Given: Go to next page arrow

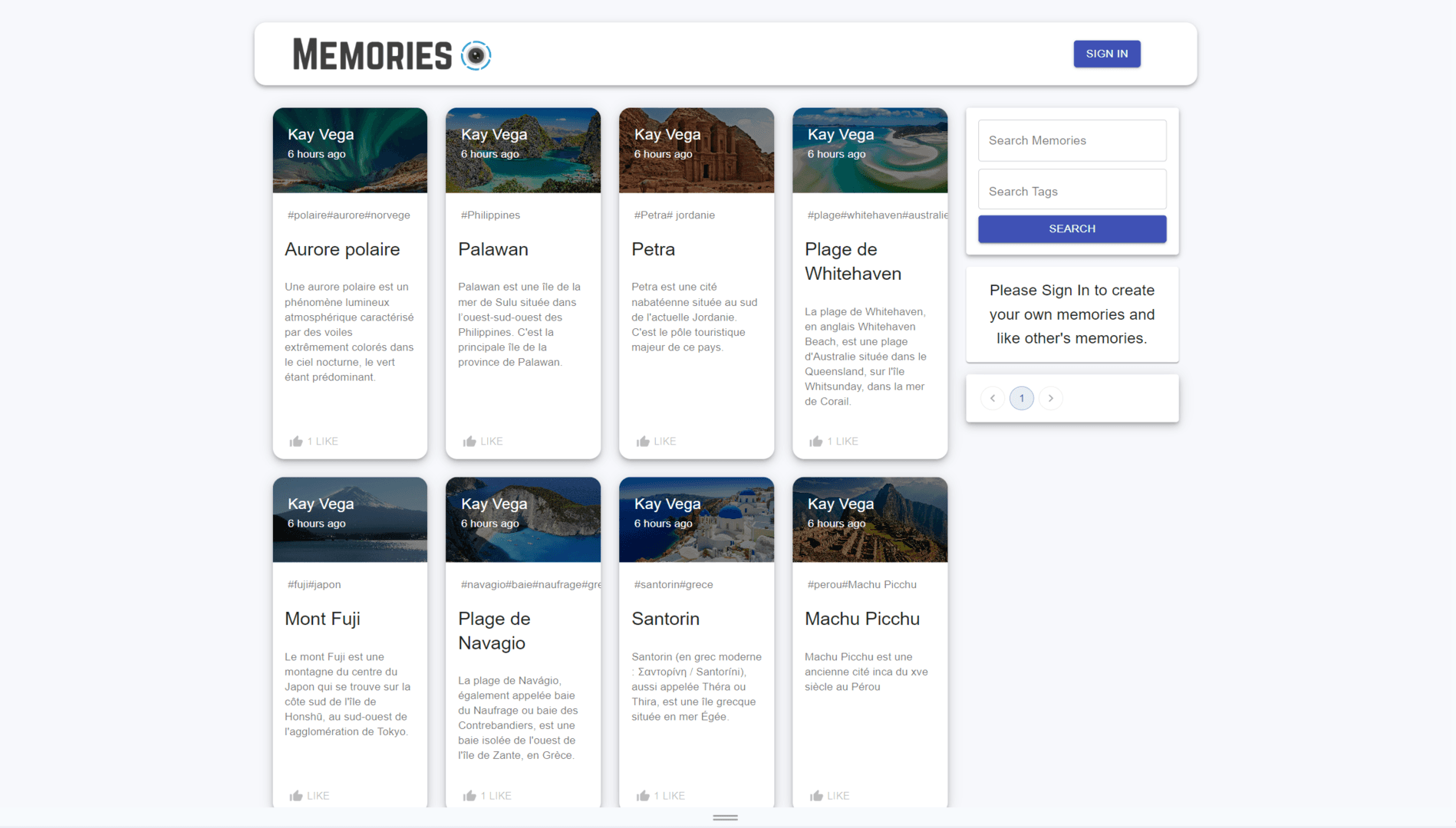Looking at the screenshot, I should 1051,398.
